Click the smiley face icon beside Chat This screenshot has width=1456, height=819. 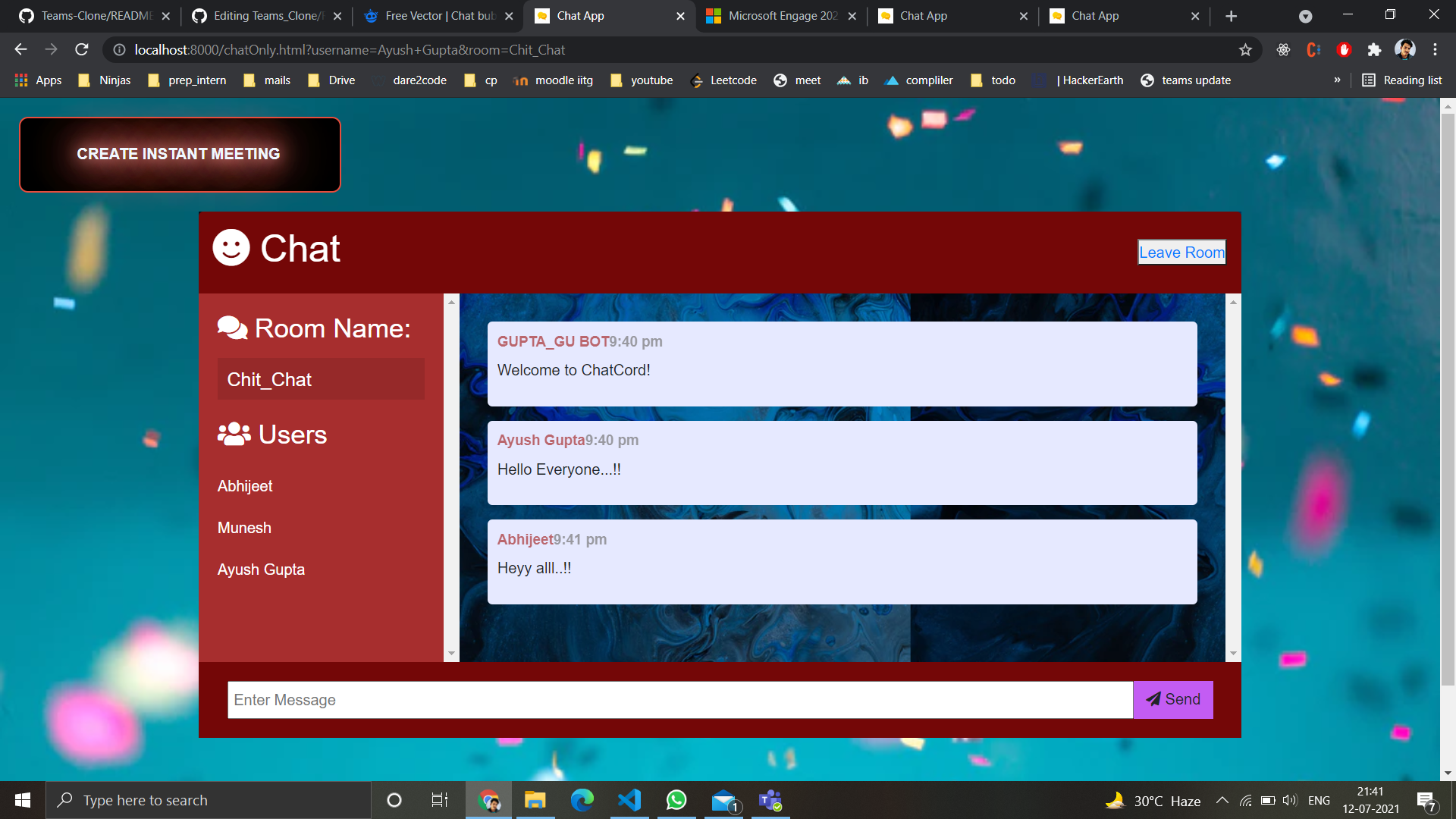231,248
